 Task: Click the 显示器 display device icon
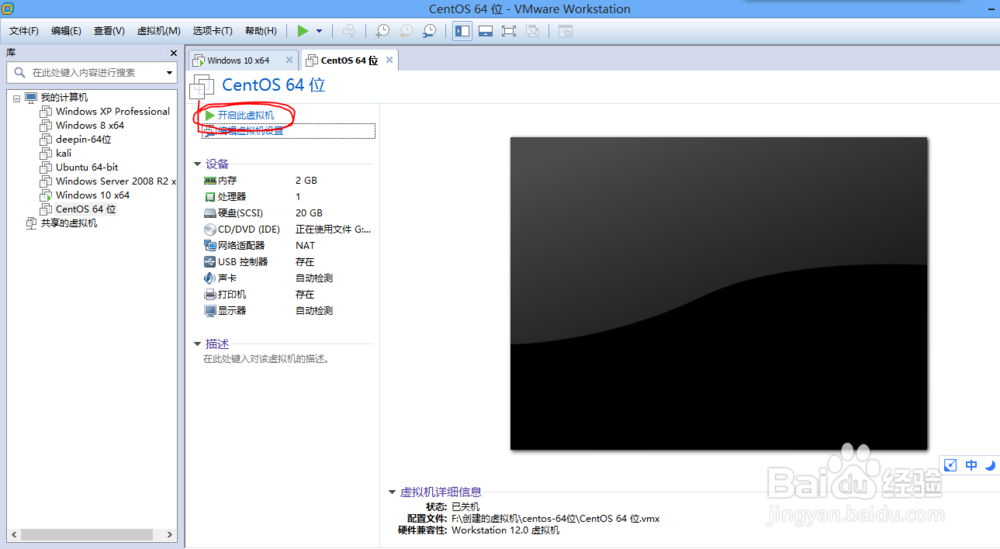click(210, 311)
